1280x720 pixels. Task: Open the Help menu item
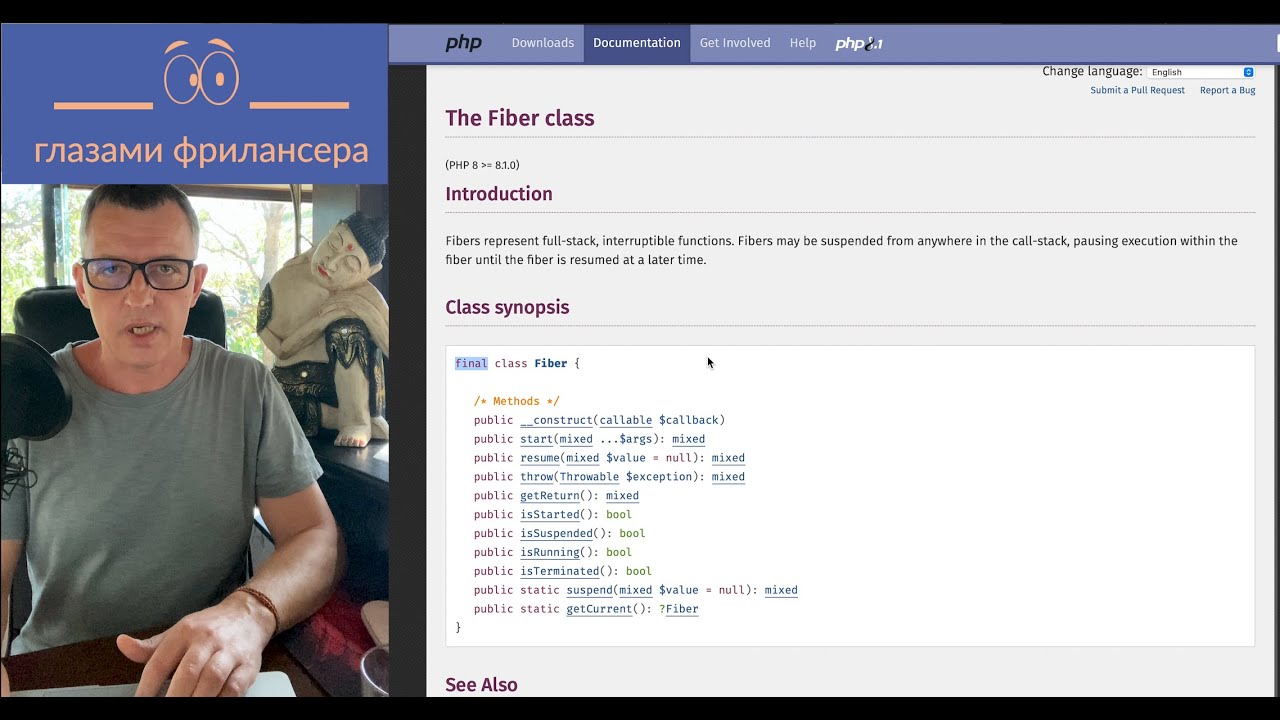[803, 43]
